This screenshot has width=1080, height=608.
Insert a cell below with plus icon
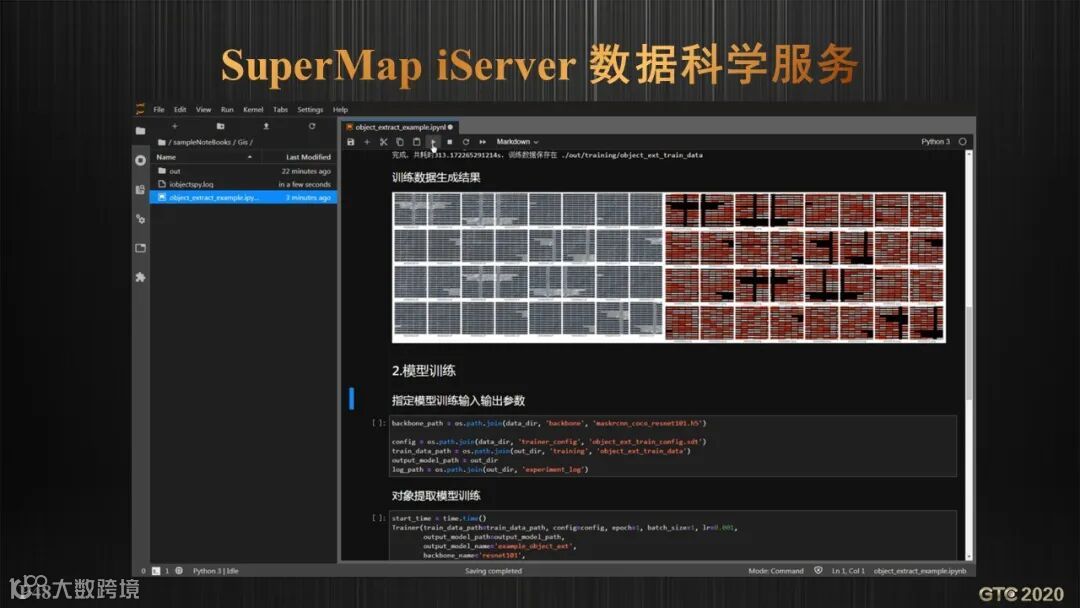click(367, 142)
